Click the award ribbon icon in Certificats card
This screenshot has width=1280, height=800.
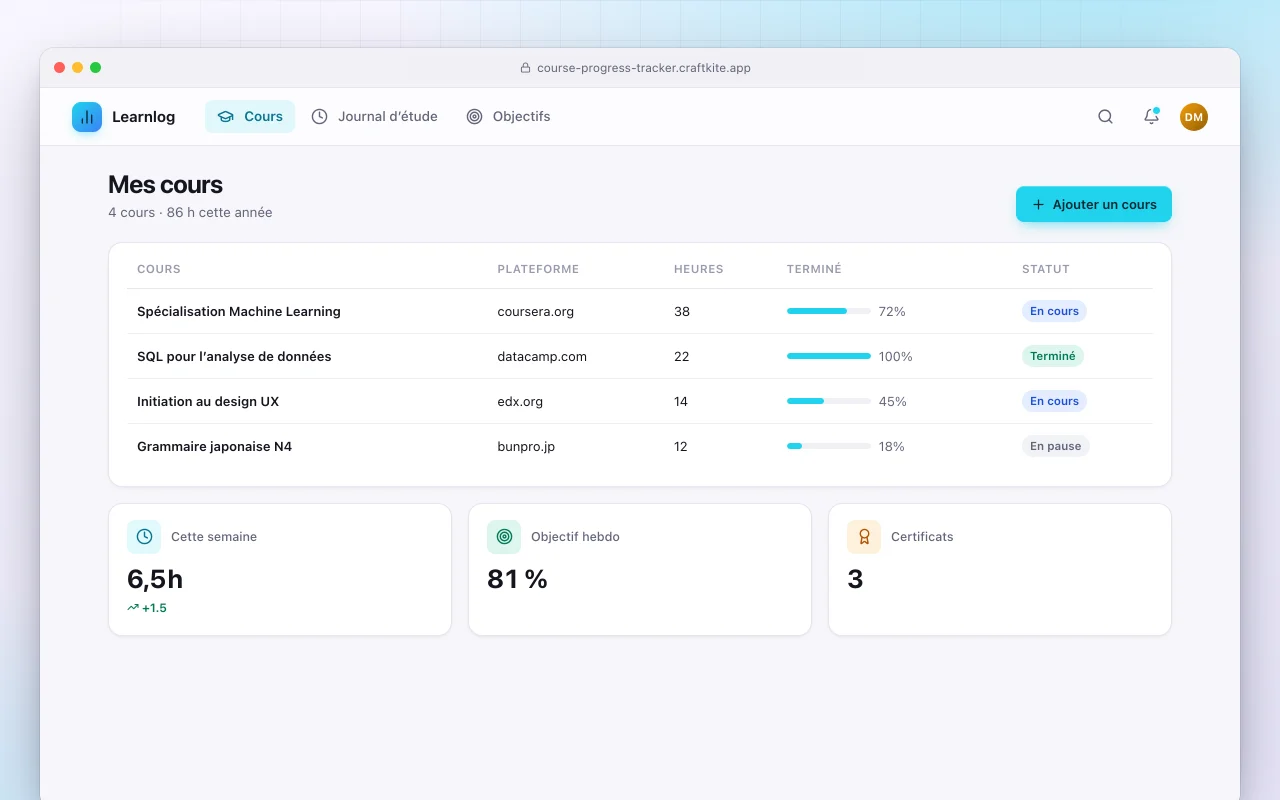click(864, 537)
